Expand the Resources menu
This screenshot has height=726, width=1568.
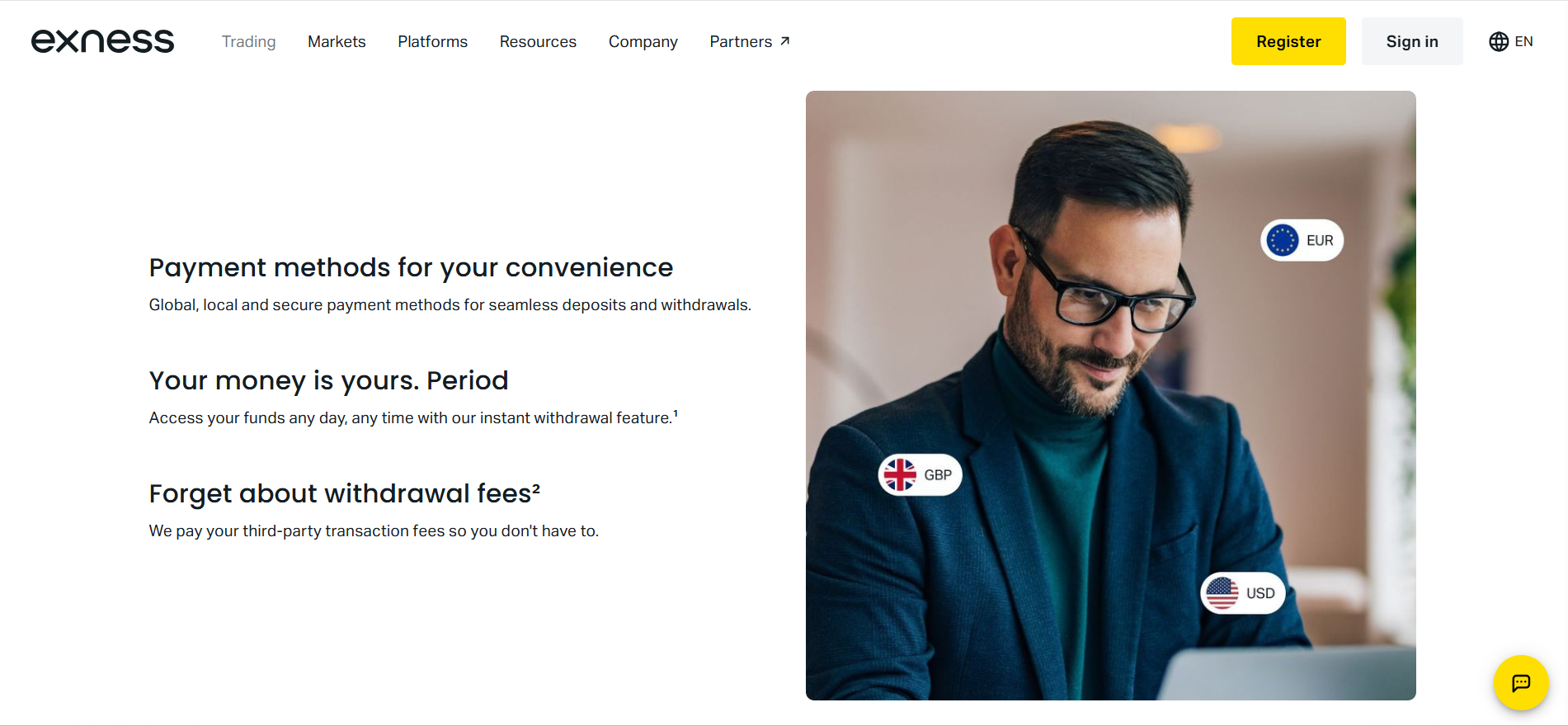tap(538, 41)
